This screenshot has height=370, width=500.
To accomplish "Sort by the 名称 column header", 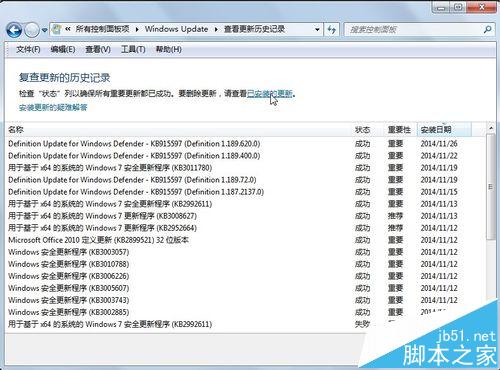I will click(x=16, y=129).
